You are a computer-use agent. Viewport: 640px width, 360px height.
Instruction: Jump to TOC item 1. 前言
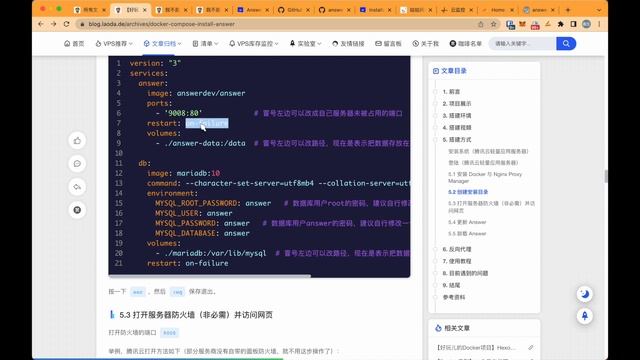point(451,92)
